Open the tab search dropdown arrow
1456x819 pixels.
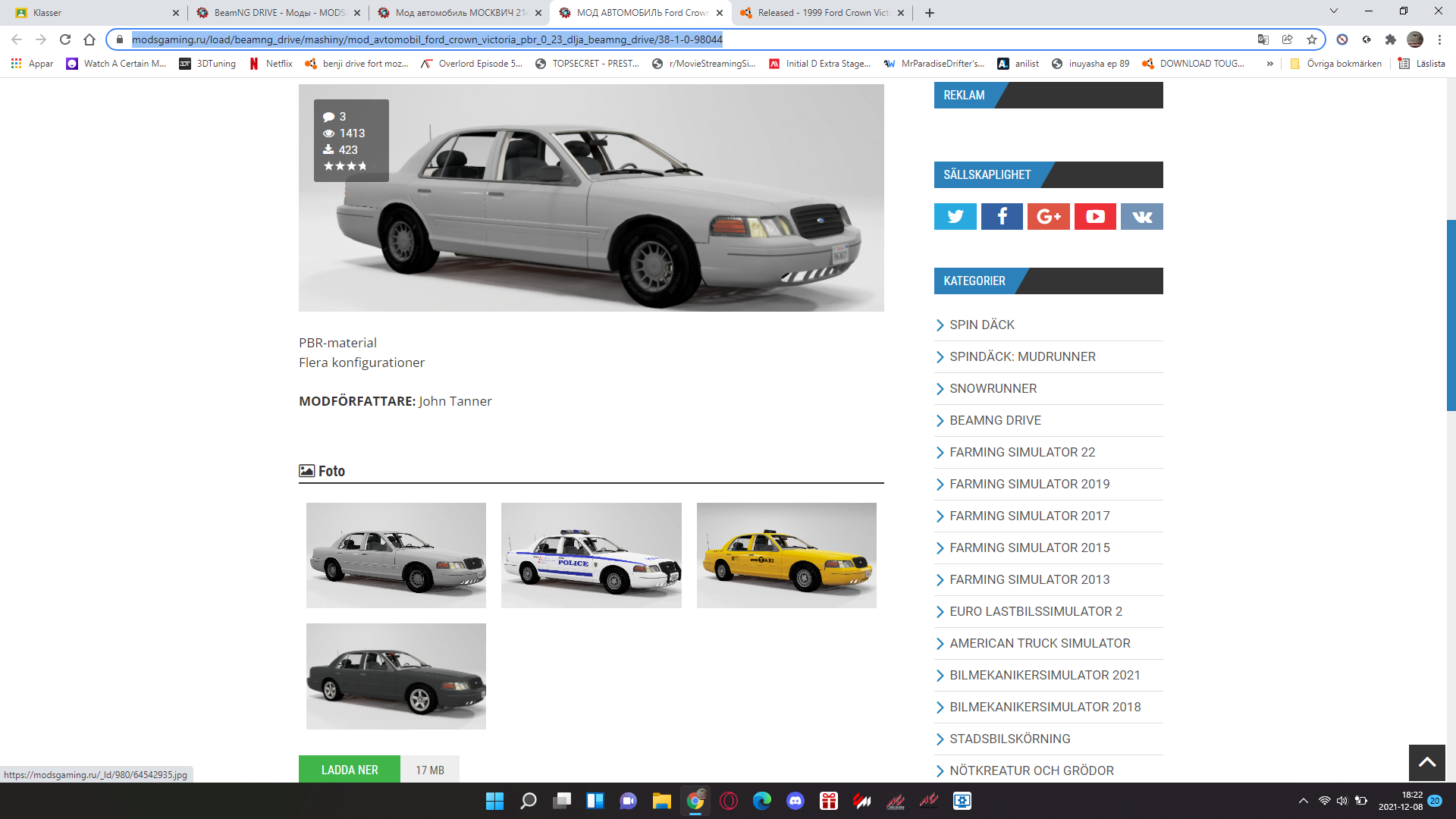click(x=1333, y=11)
